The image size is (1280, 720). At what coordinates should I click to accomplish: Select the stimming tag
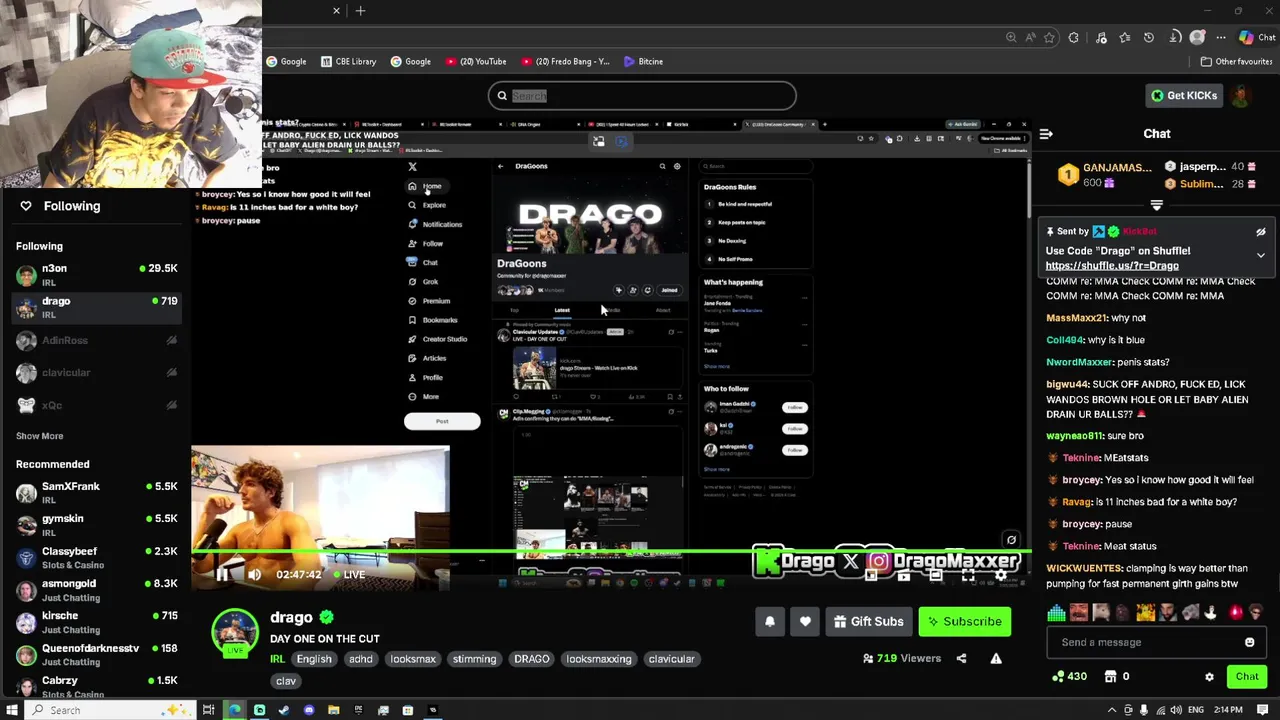click(474, 659)
